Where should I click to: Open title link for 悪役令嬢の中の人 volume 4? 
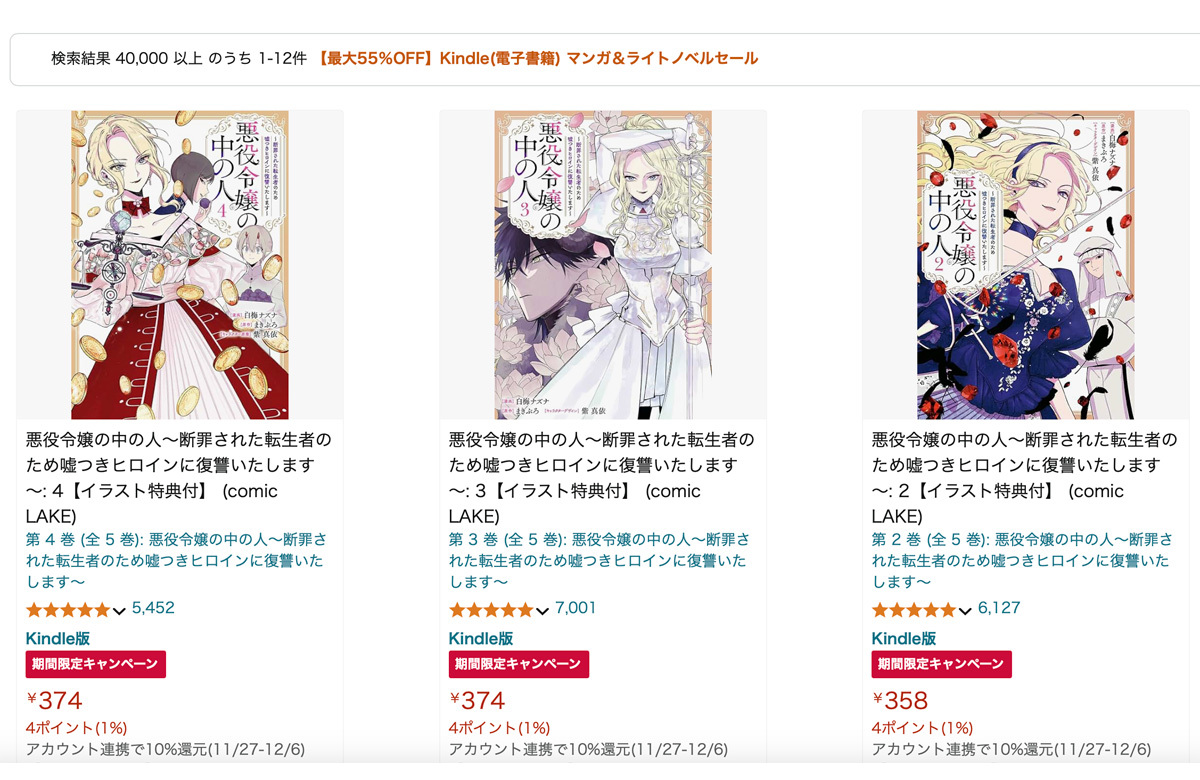(178, 478)
